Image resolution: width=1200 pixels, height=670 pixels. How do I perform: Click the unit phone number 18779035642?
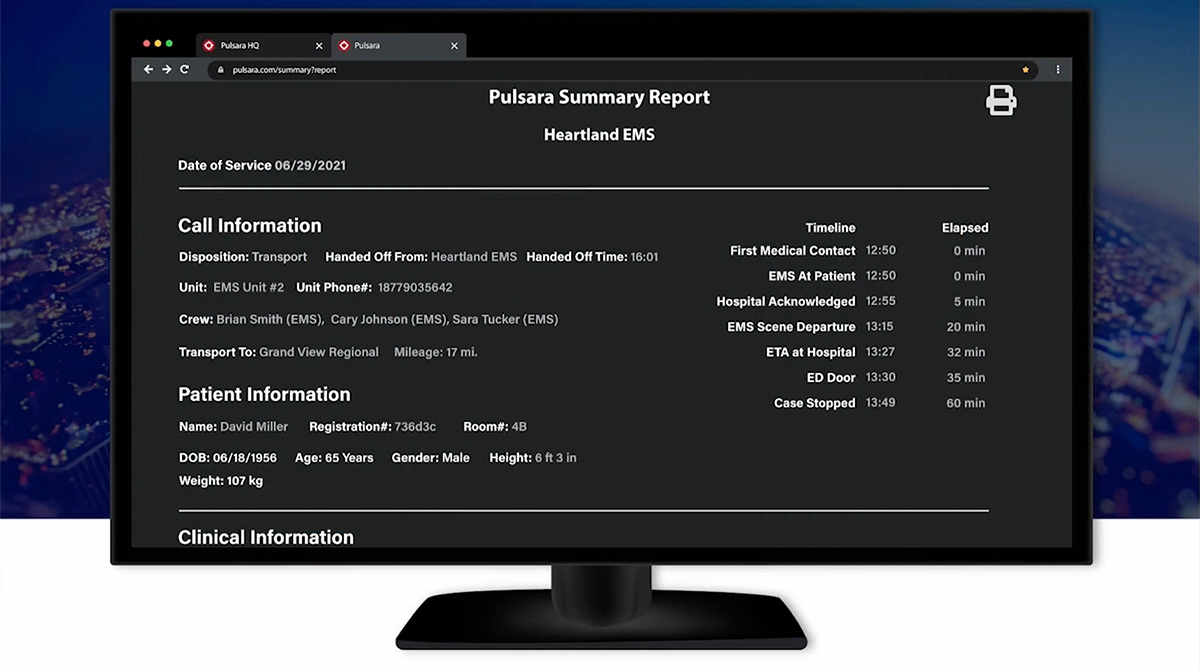414,288
